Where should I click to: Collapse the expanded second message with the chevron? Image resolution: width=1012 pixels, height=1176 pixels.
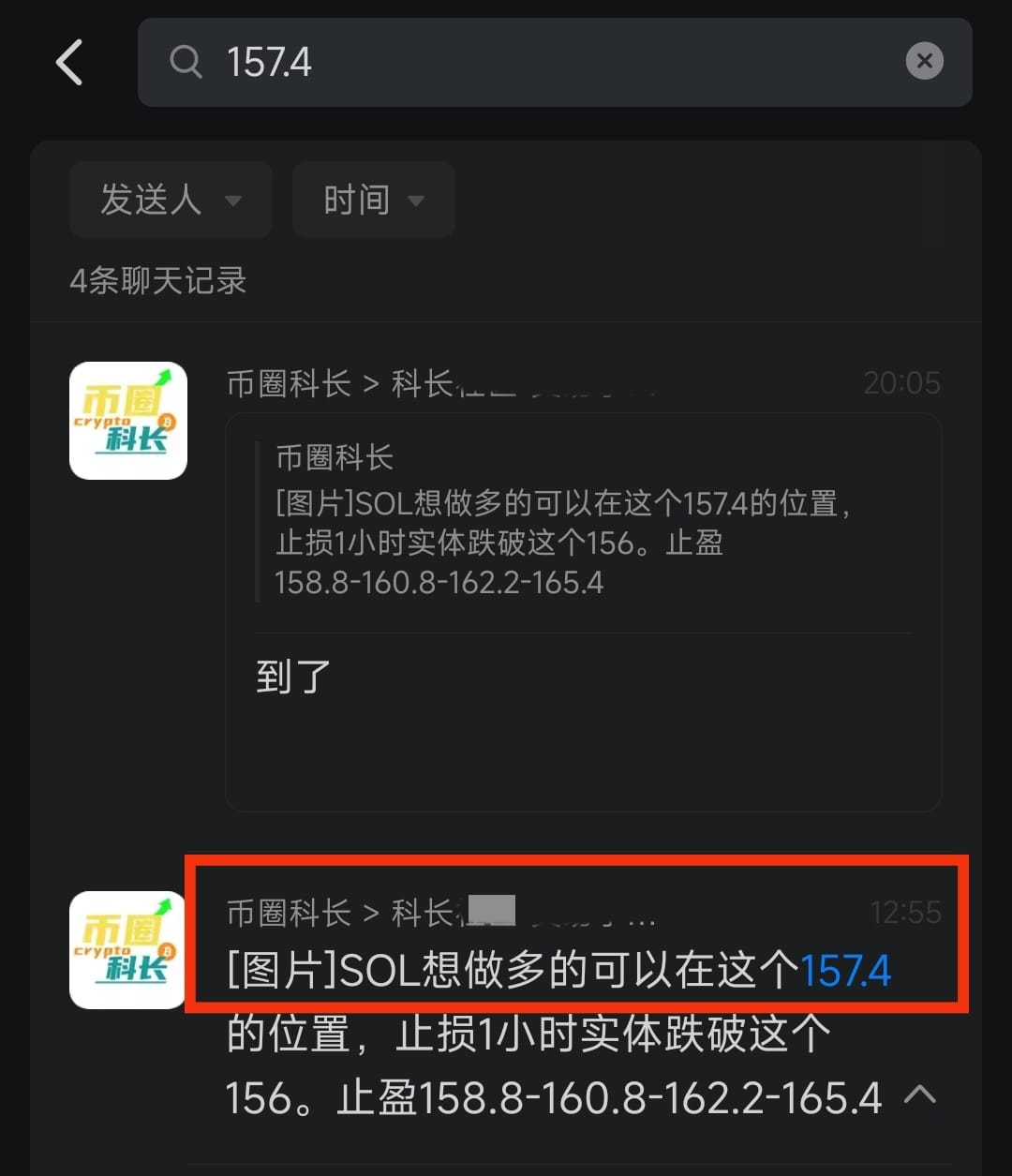[x=920, y=1094]
